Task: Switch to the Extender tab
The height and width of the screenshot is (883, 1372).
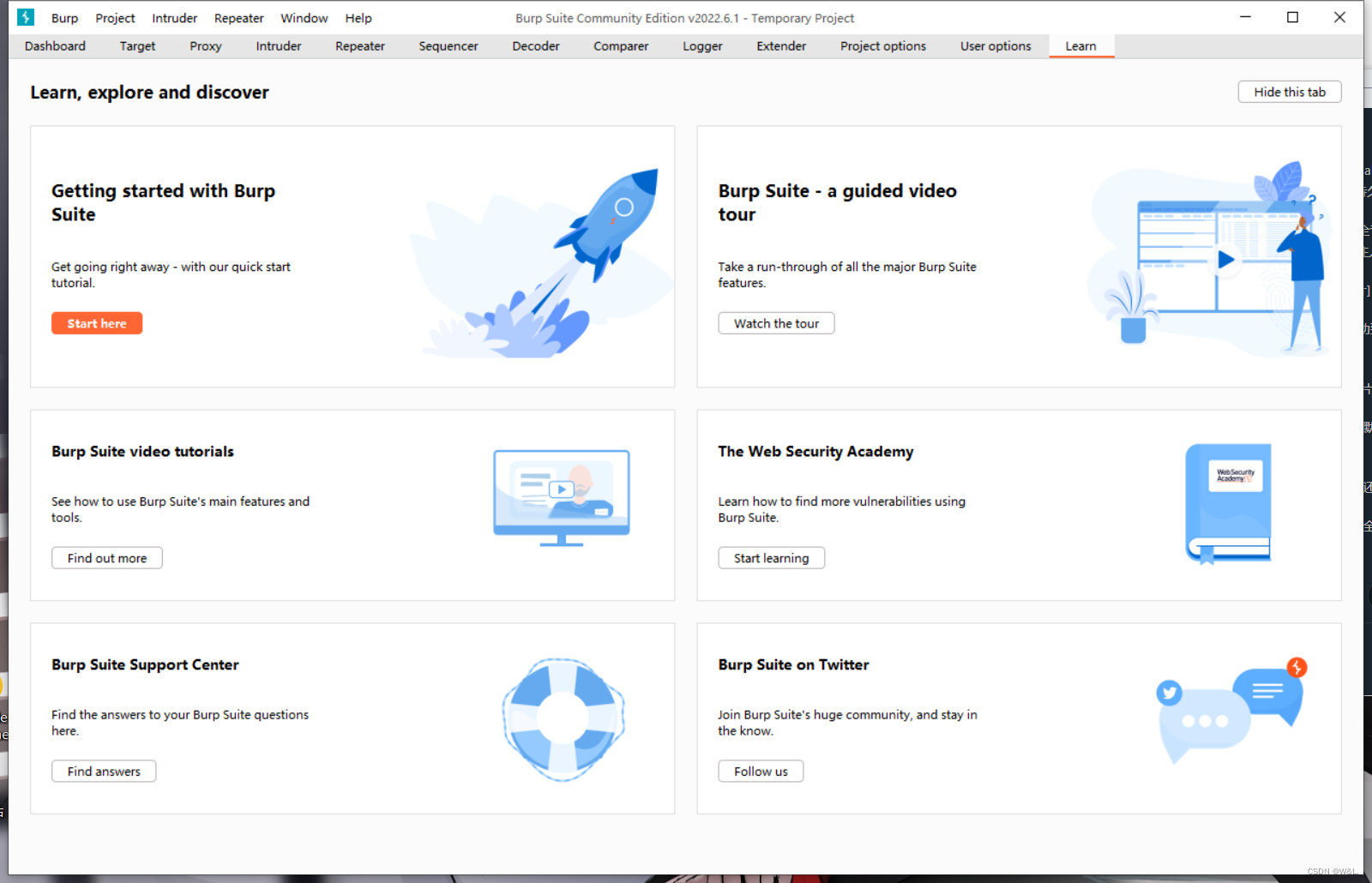Action: (x=781, y=46)
